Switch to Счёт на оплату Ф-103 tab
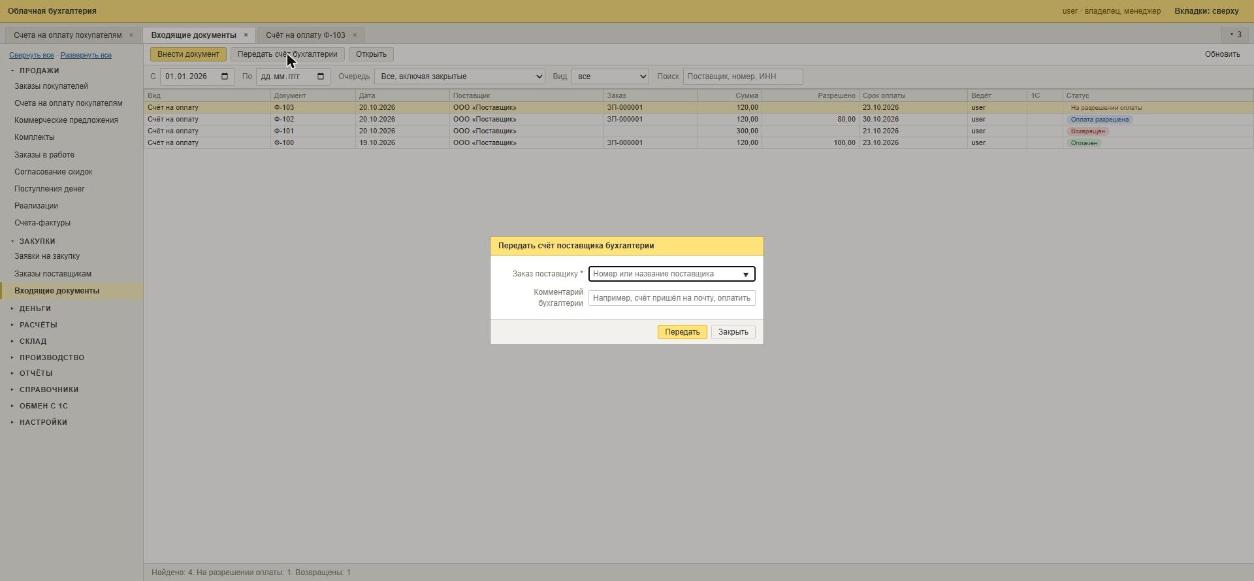Screen dimensions: 1254x581 point(305,35)
